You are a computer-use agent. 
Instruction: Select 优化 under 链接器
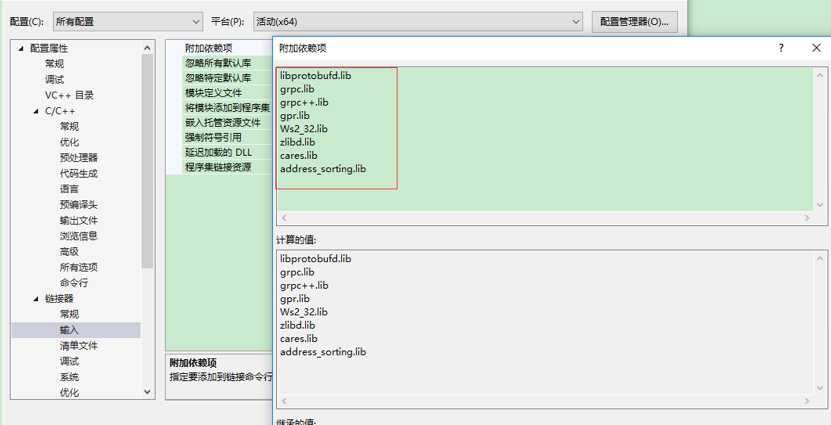pyautogui.click(x=69, y=393)
